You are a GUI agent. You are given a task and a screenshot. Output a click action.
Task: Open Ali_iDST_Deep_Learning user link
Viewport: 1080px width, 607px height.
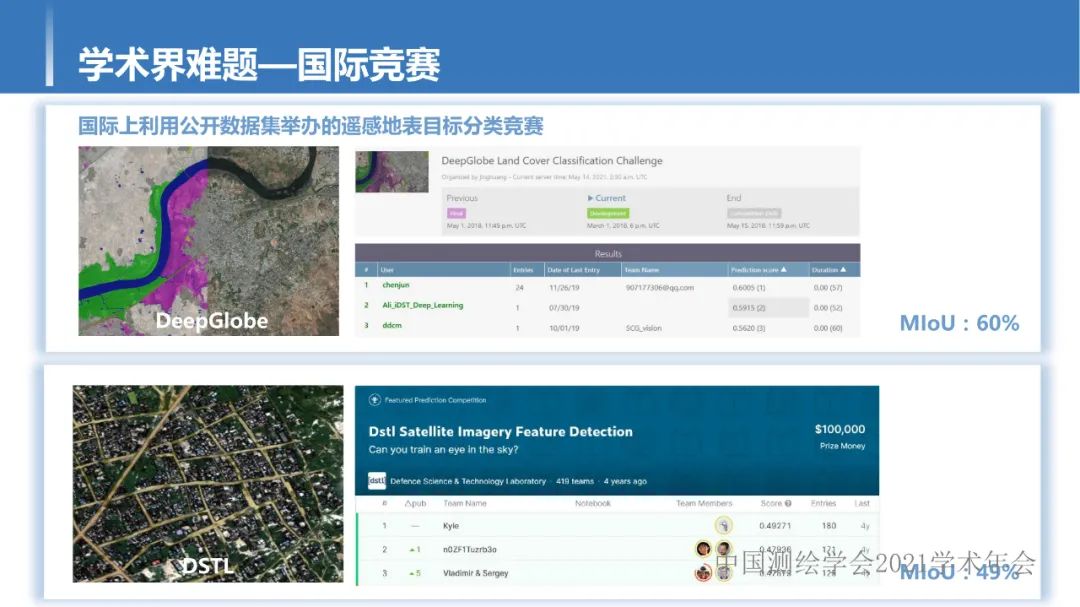pyautogui.click(x=423, y=305)
